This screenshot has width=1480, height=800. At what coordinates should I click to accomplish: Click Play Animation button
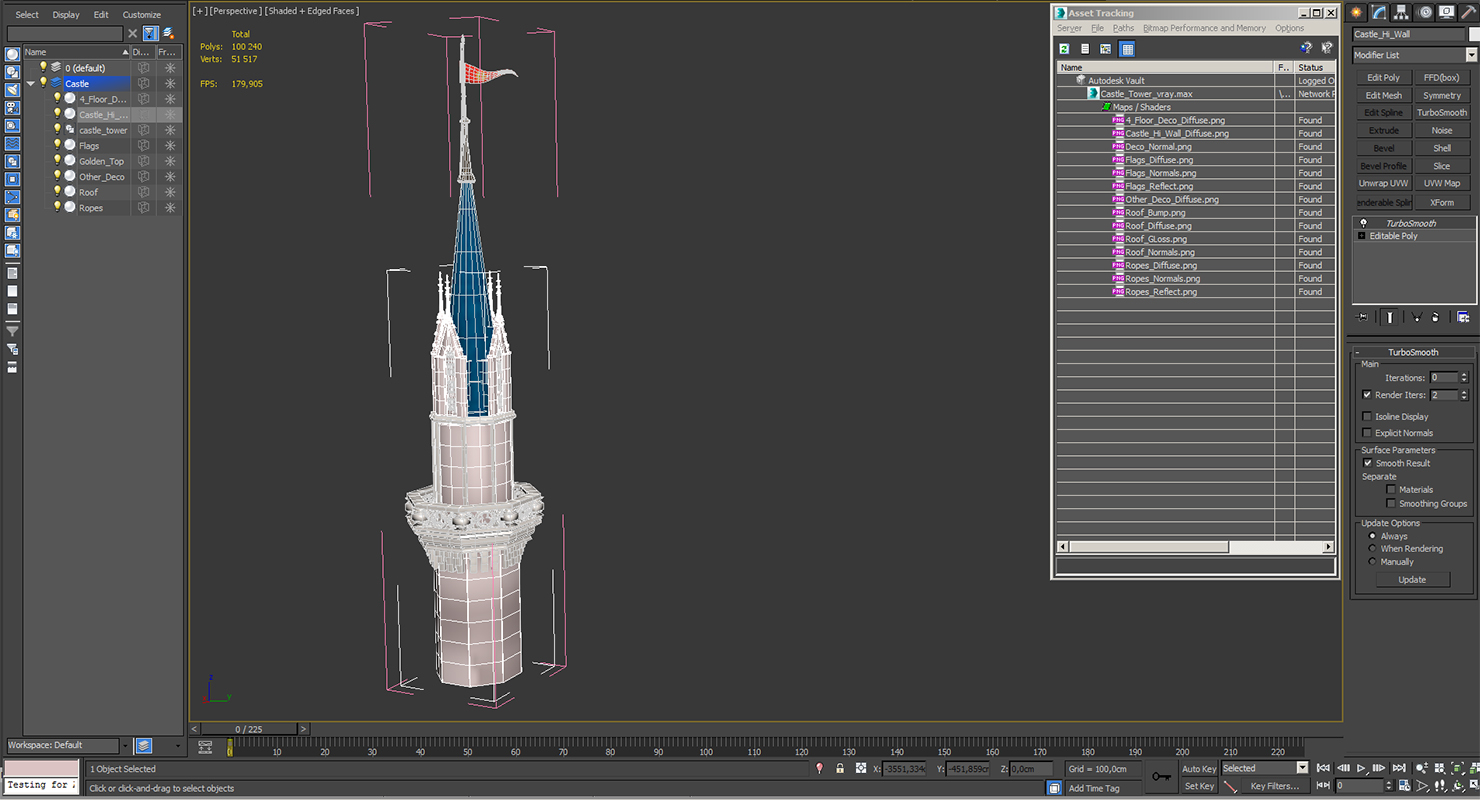(1362, 768)
